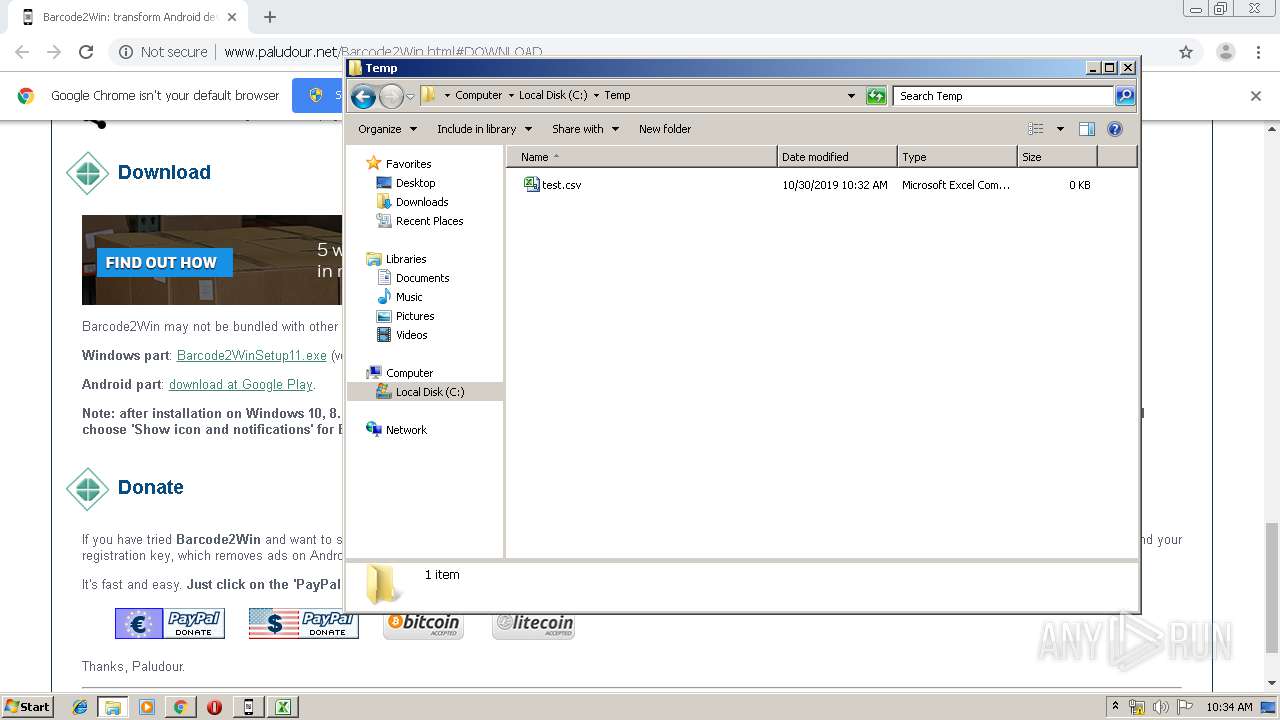Click Barcode2WinSetup11.exe download link
Screen dimensions: 1280x720
coord(252,356)
